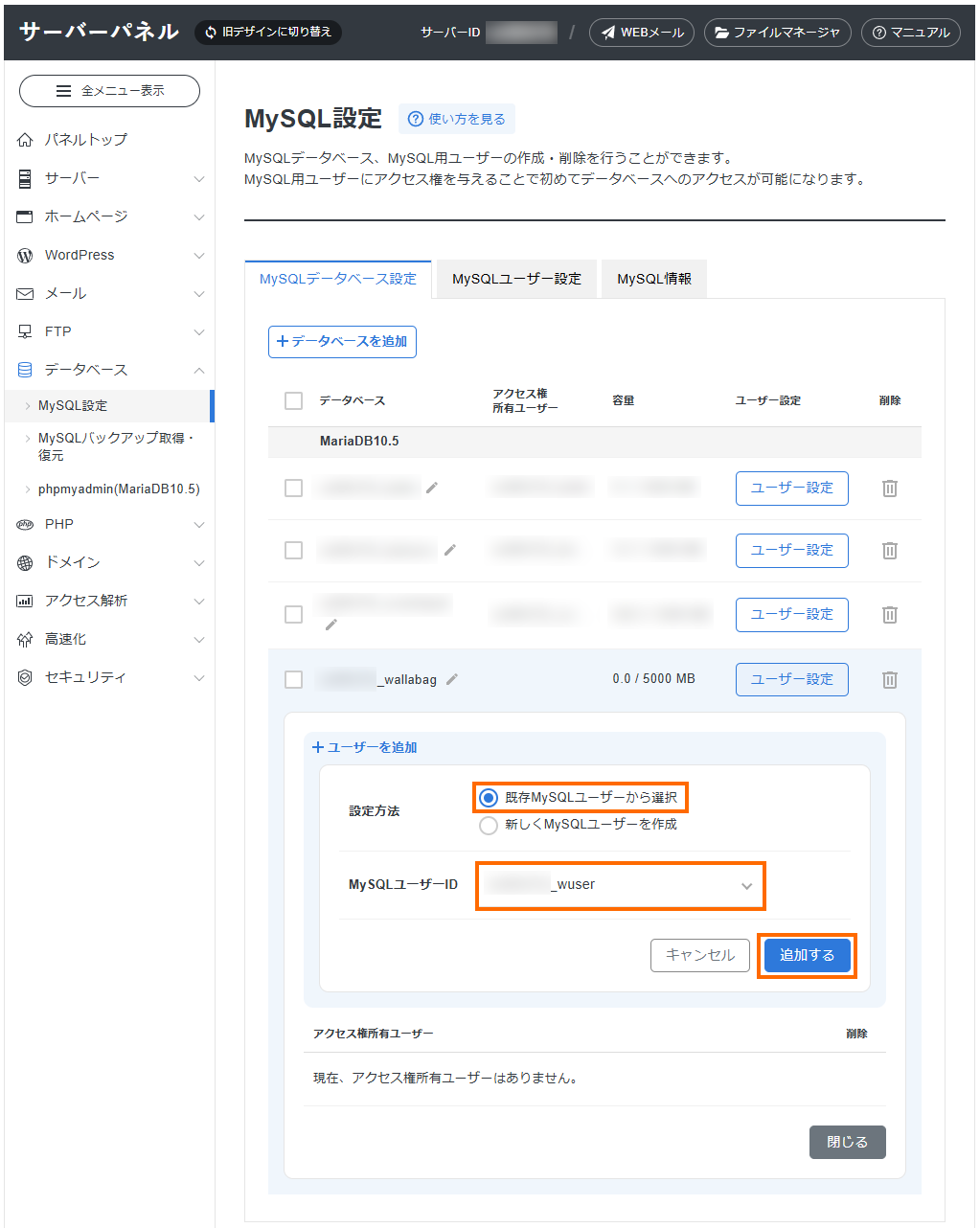Select the MySQLデータベース設定 tab
Image resolution: width=980 pixels, height=1228 pixels.
(x=338, y=279)
